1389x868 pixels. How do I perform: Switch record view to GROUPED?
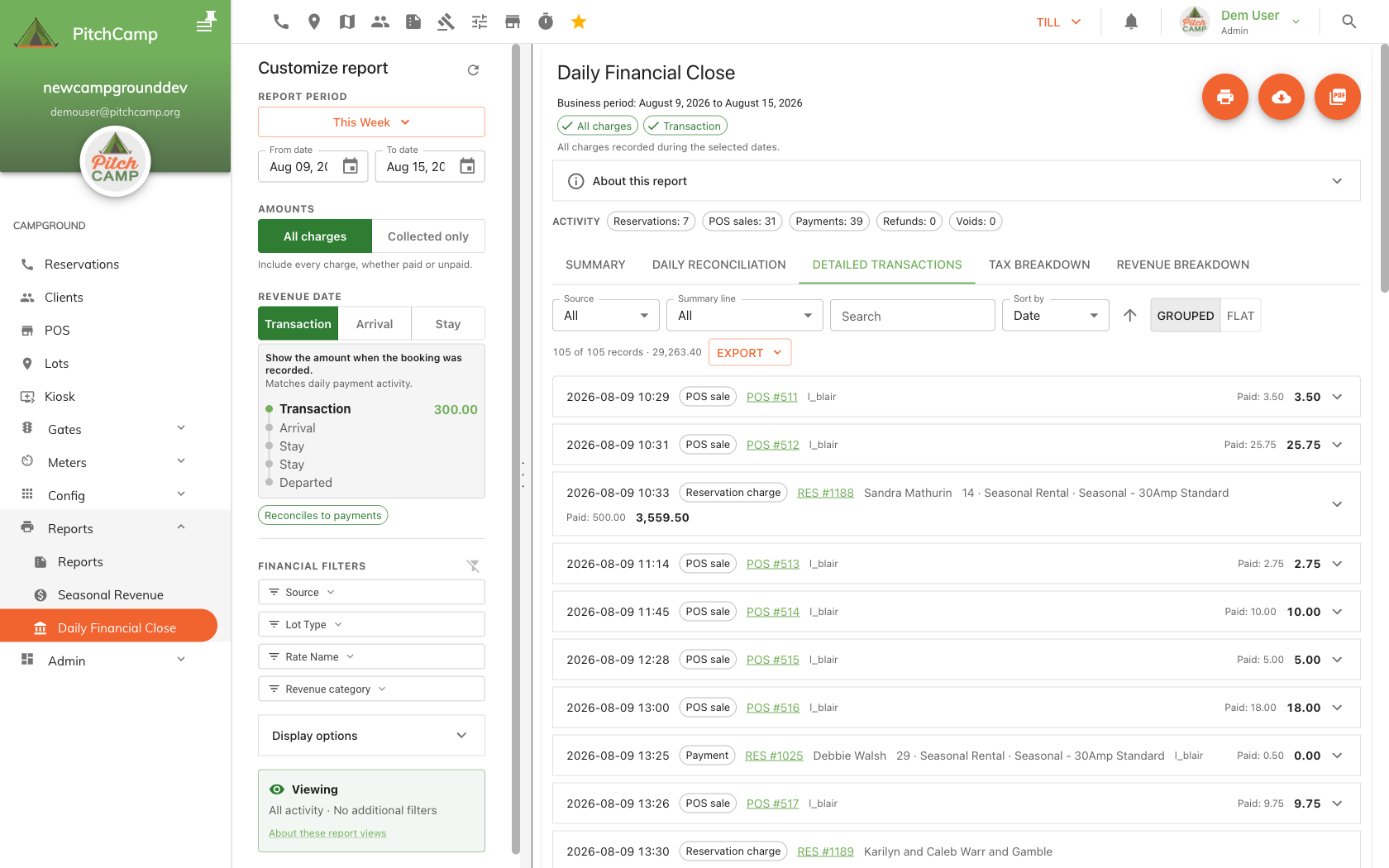coord(1186,316)
